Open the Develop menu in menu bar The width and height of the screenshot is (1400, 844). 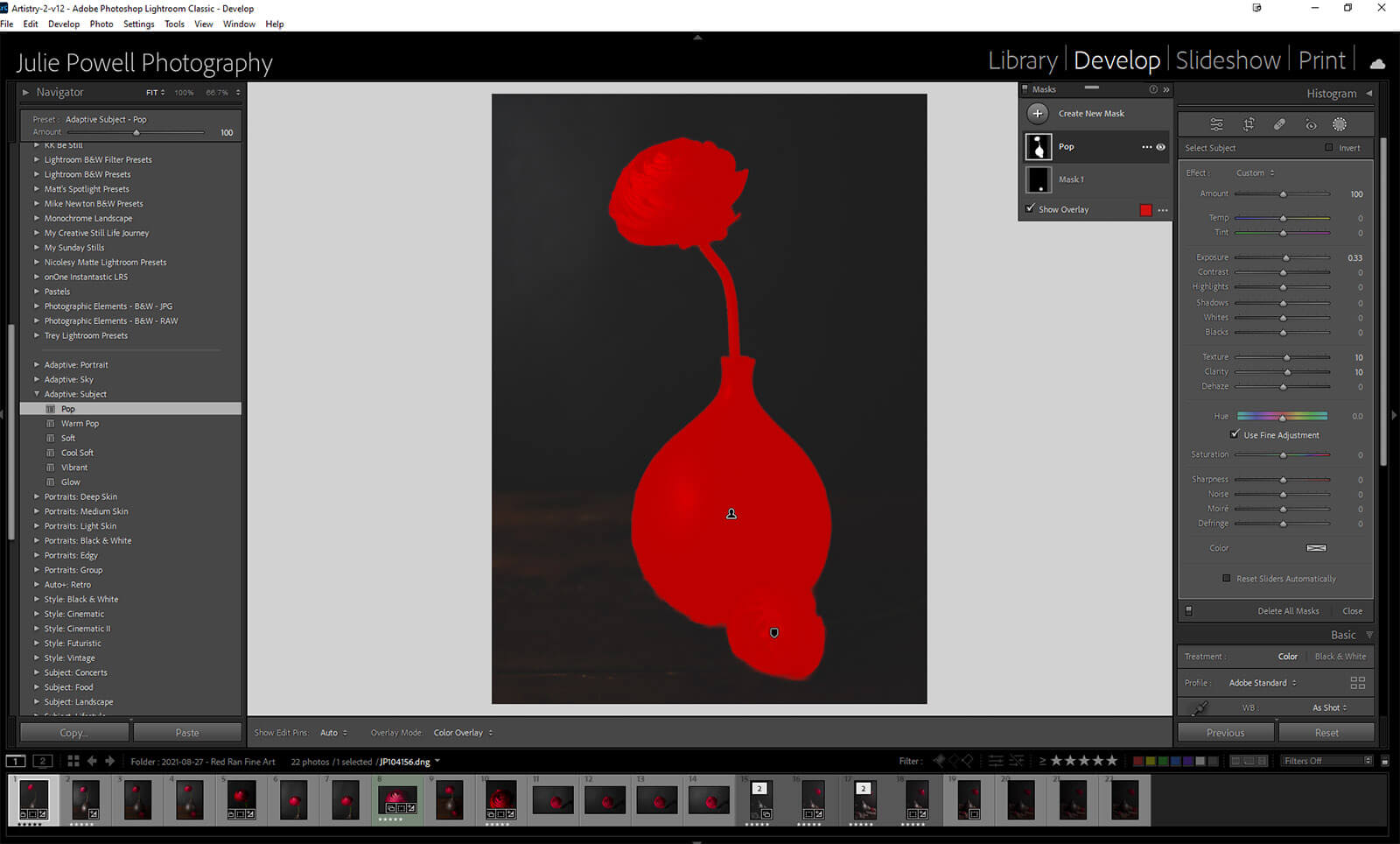[x=63, y=25]
